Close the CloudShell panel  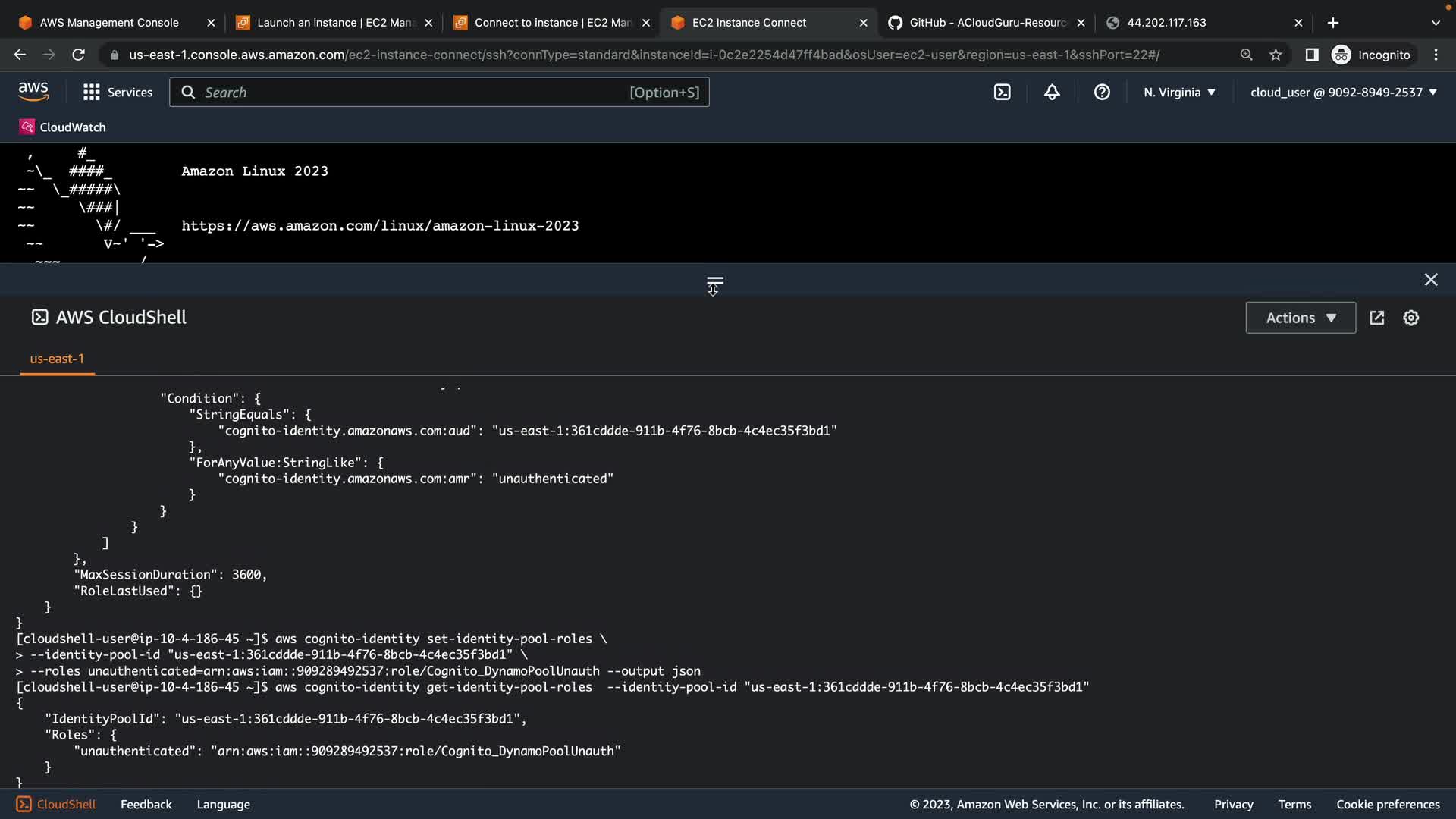(x=1430, y=280)
